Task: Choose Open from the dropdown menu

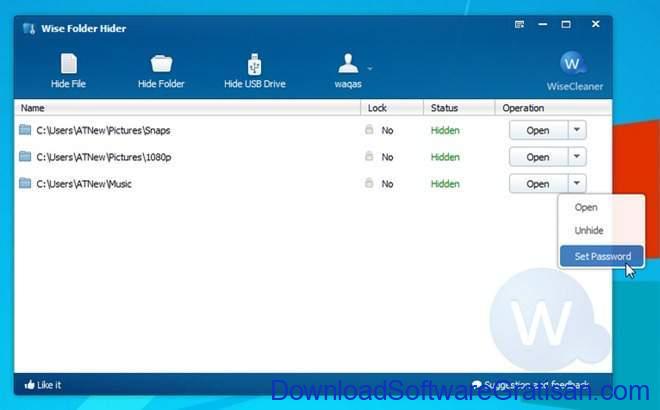Action: [x=601, y=208]
